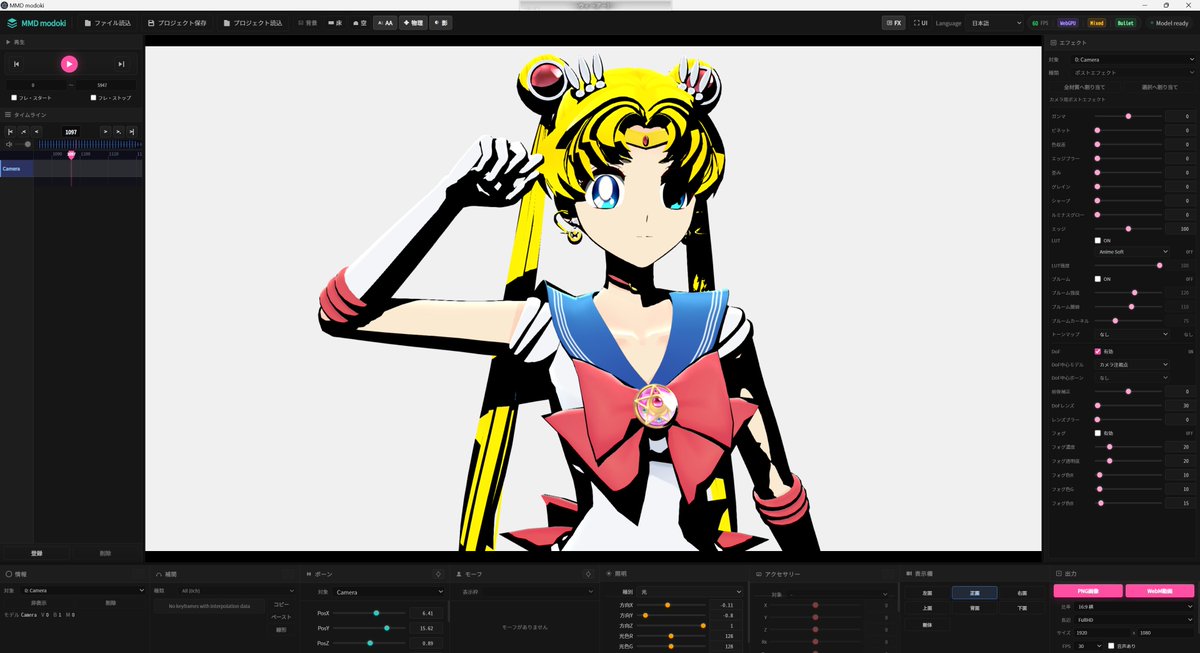
Task: Select the 正面 front view button
Action: point(974,593)
